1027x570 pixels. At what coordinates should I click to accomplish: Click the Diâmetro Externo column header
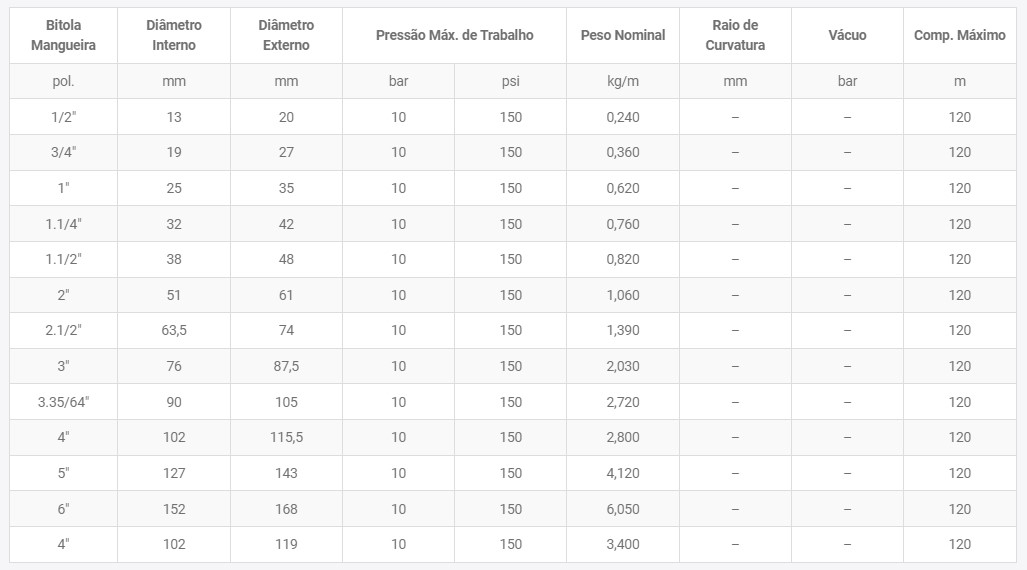tap(286, 35)
